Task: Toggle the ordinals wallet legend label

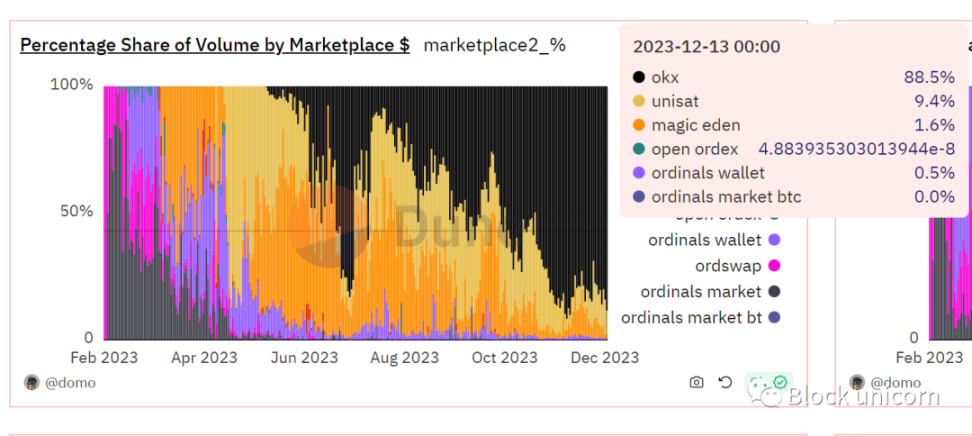Action: [x=705, y=239]
